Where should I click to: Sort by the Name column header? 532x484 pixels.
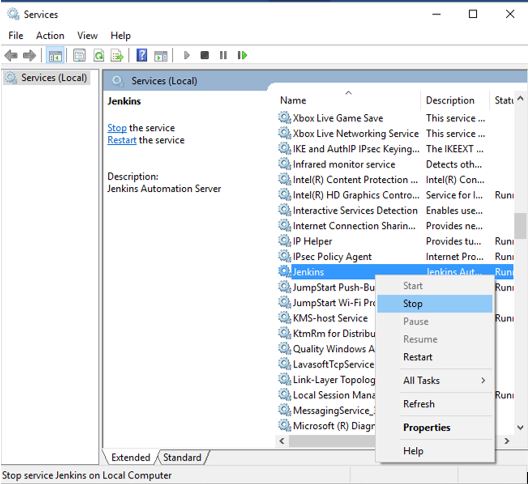348,100
